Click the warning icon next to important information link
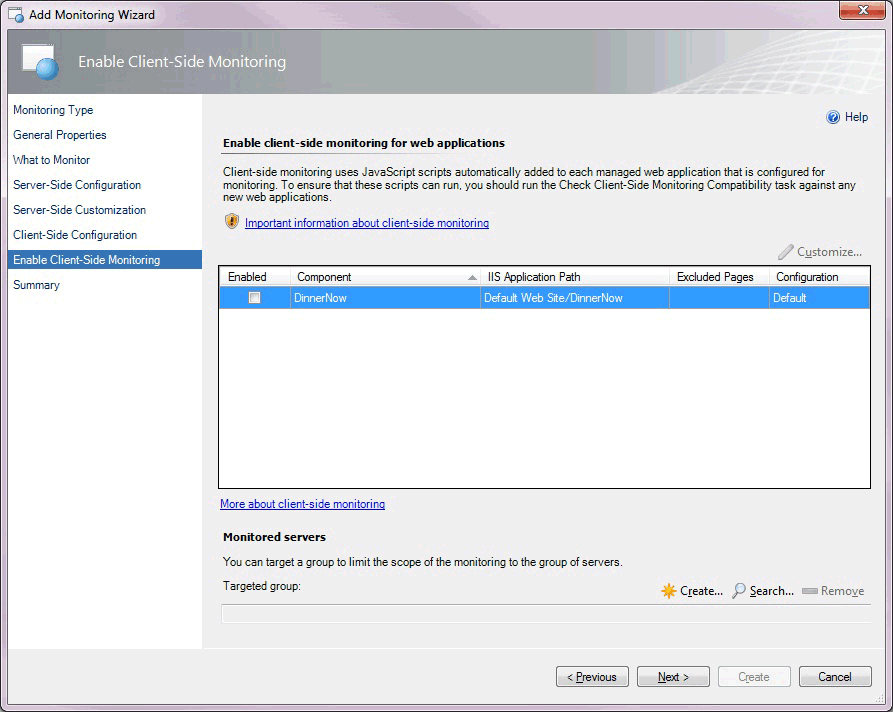This screenshot has width=893, height=712. (x=230, y=223)
